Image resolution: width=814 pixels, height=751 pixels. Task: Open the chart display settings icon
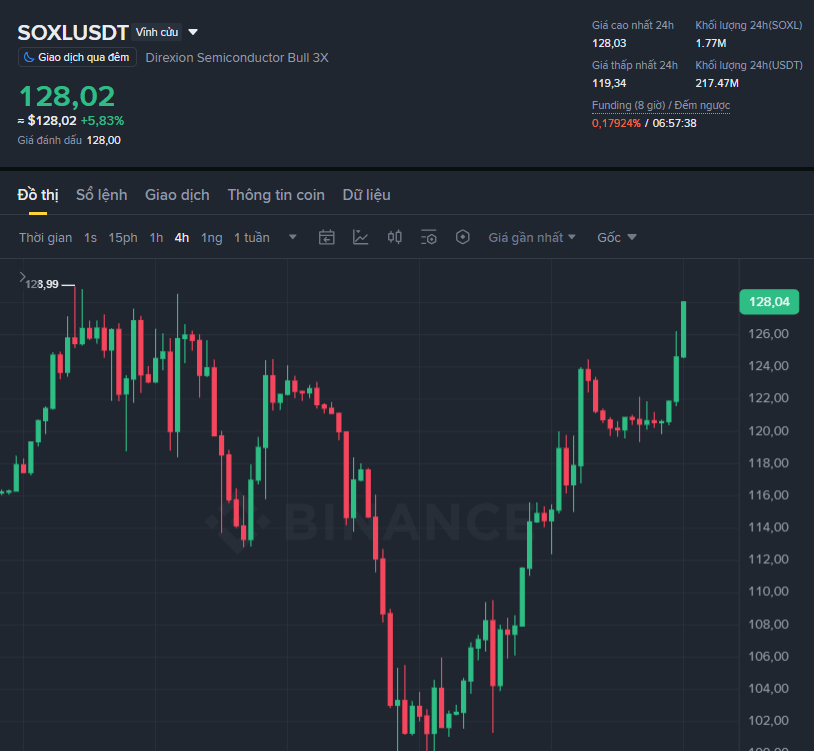429,237
